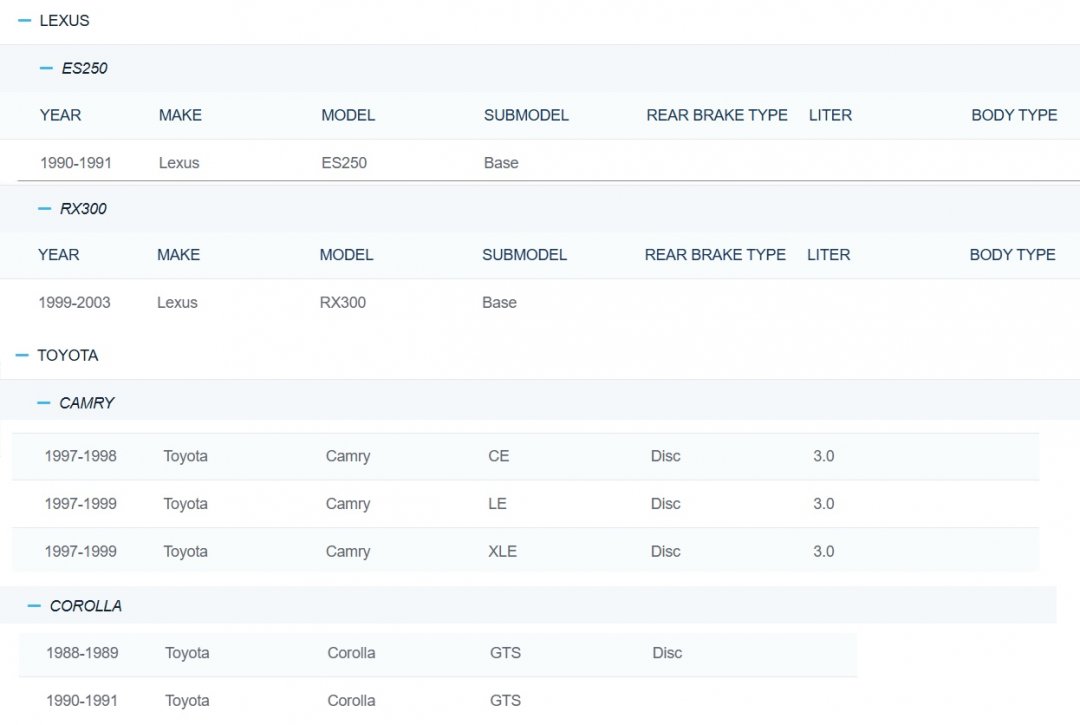The height and width of the screenshot is (725, 1080).
Task: Click Corolla model cell in 1988-1989 row
Action: (351, 653)
